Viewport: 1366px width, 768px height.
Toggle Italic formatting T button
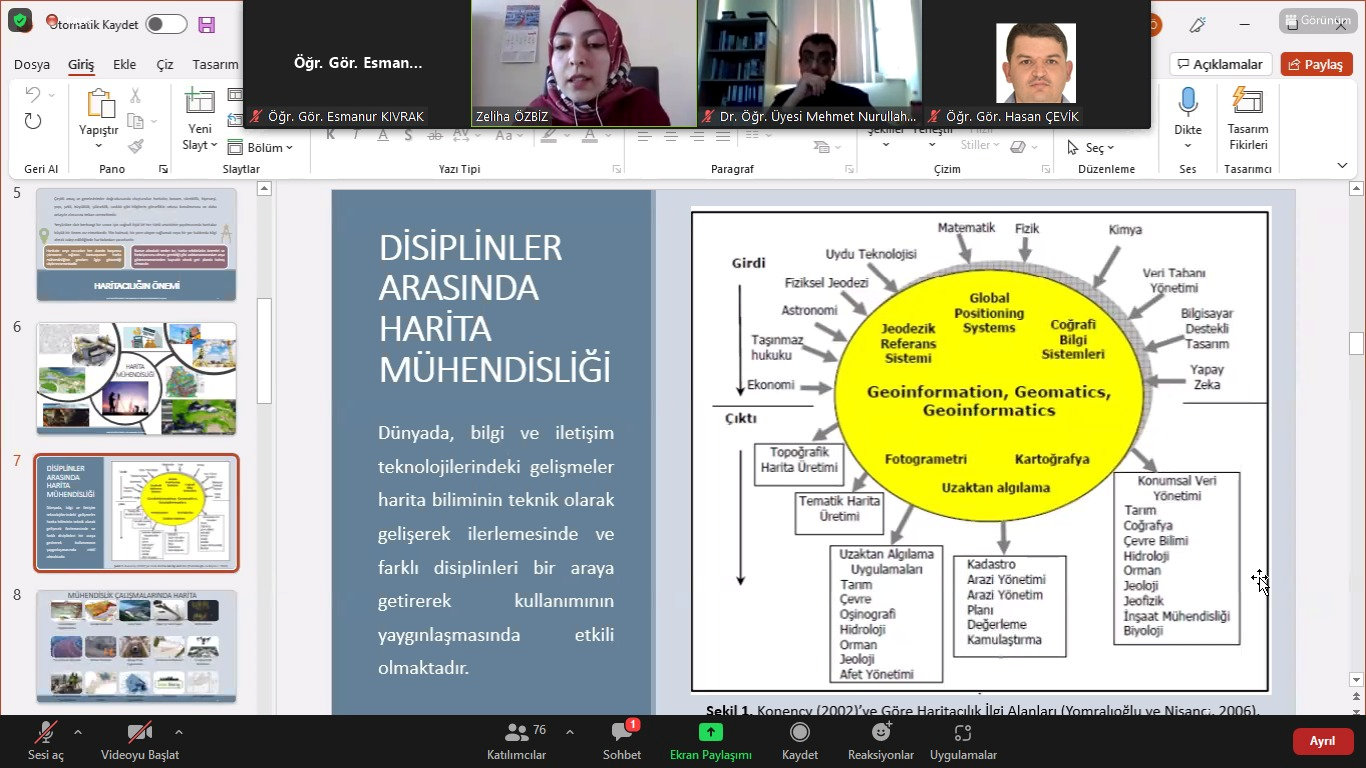[357, 136]
